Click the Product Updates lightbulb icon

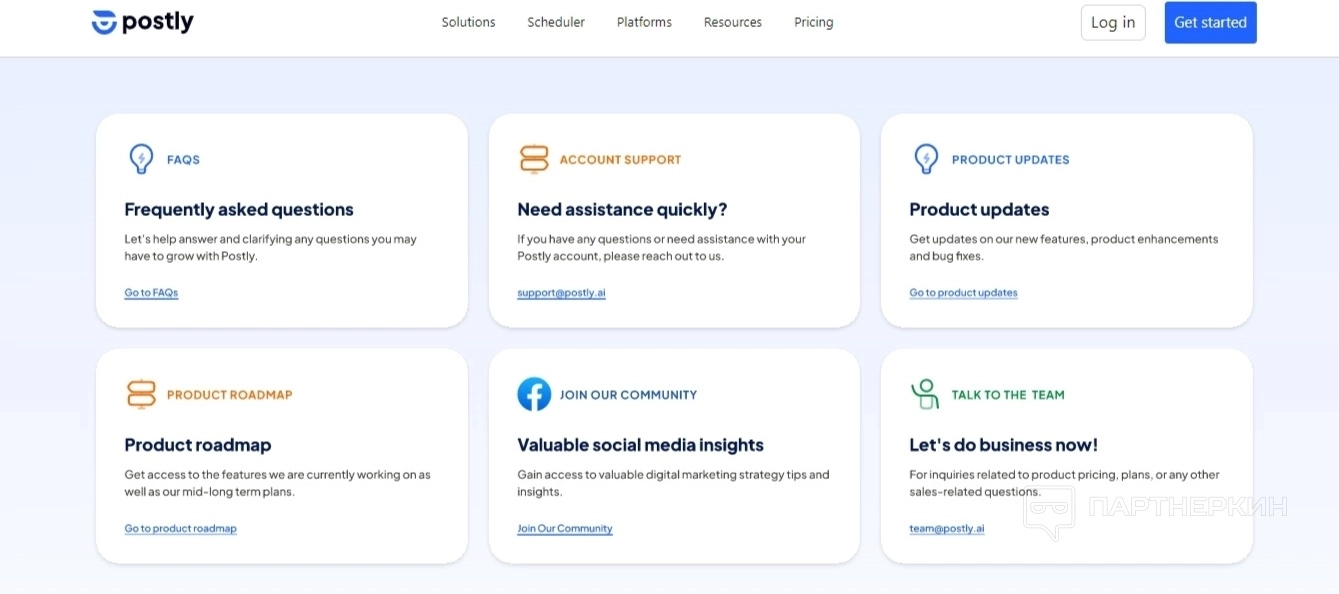pos(926,159)
